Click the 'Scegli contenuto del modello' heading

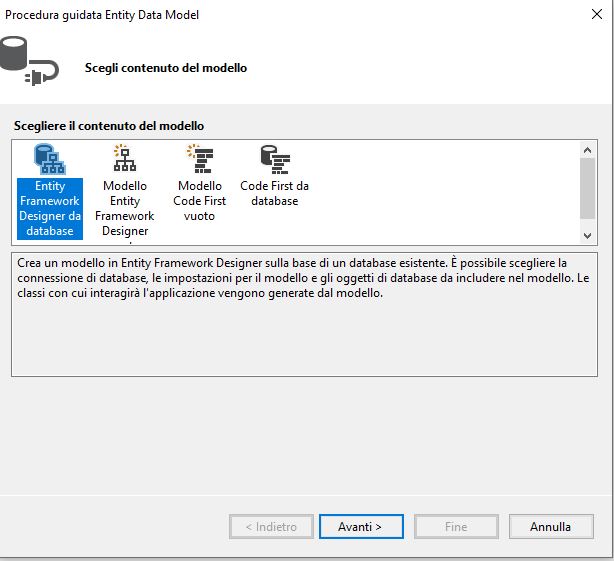tap(166, 68)
